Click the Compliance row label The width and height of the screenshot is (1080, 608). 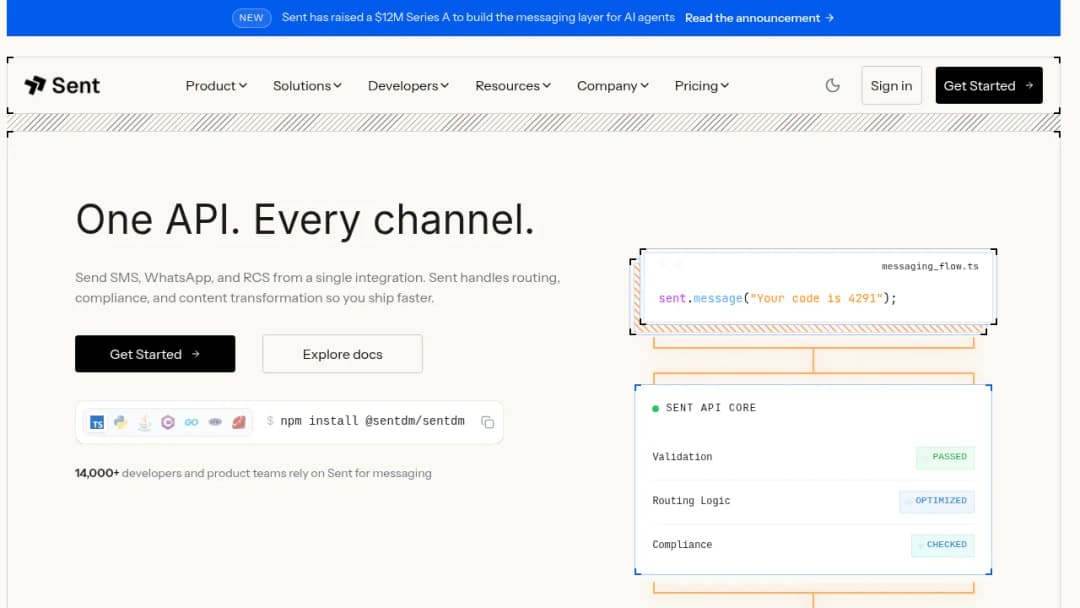click(x=682, y=545)
